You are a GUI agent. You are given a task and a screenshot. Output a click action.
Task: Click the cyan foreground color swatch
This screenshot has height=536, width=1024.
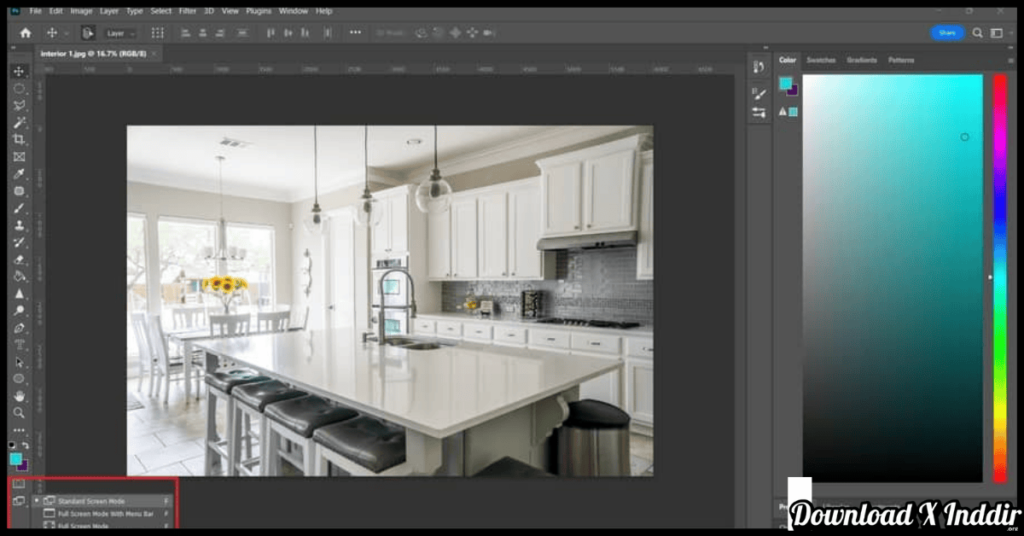click(x=16, y=458)
